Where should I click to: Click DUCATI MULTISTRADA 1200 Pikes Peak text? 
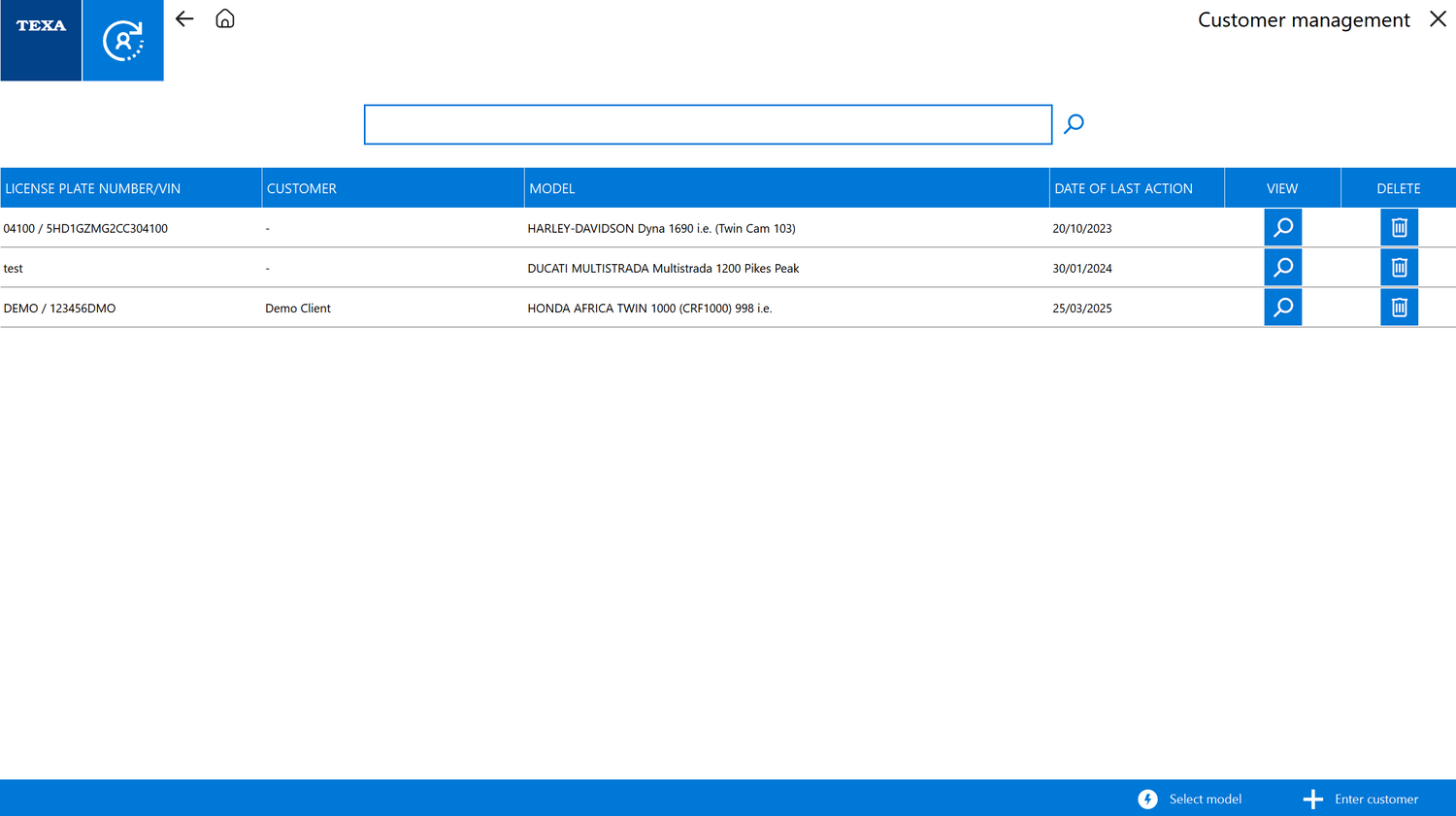click(663, 269)
